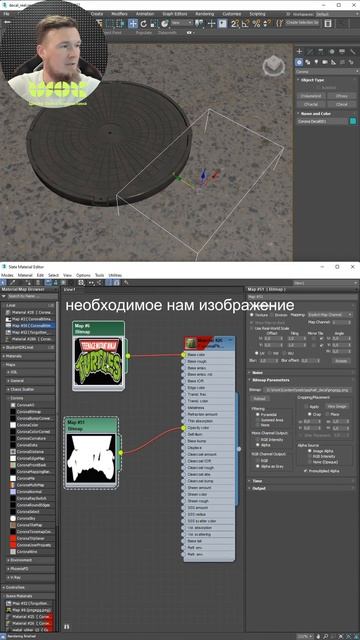The height and width of the screenshot is (640, 360).
Task: Select the Geometry category icon
Action: 299,62
